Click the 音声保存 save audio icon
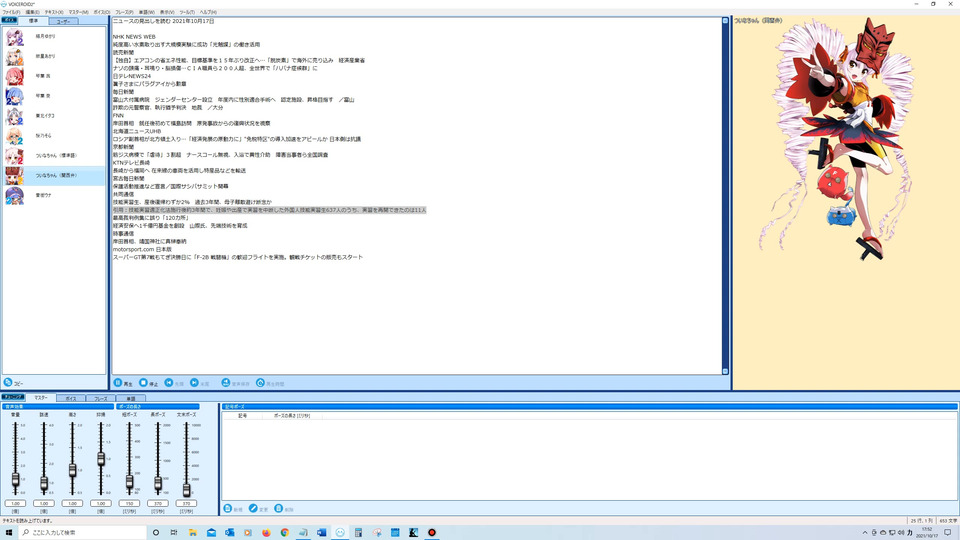960x540 pixels. point(225,383)
